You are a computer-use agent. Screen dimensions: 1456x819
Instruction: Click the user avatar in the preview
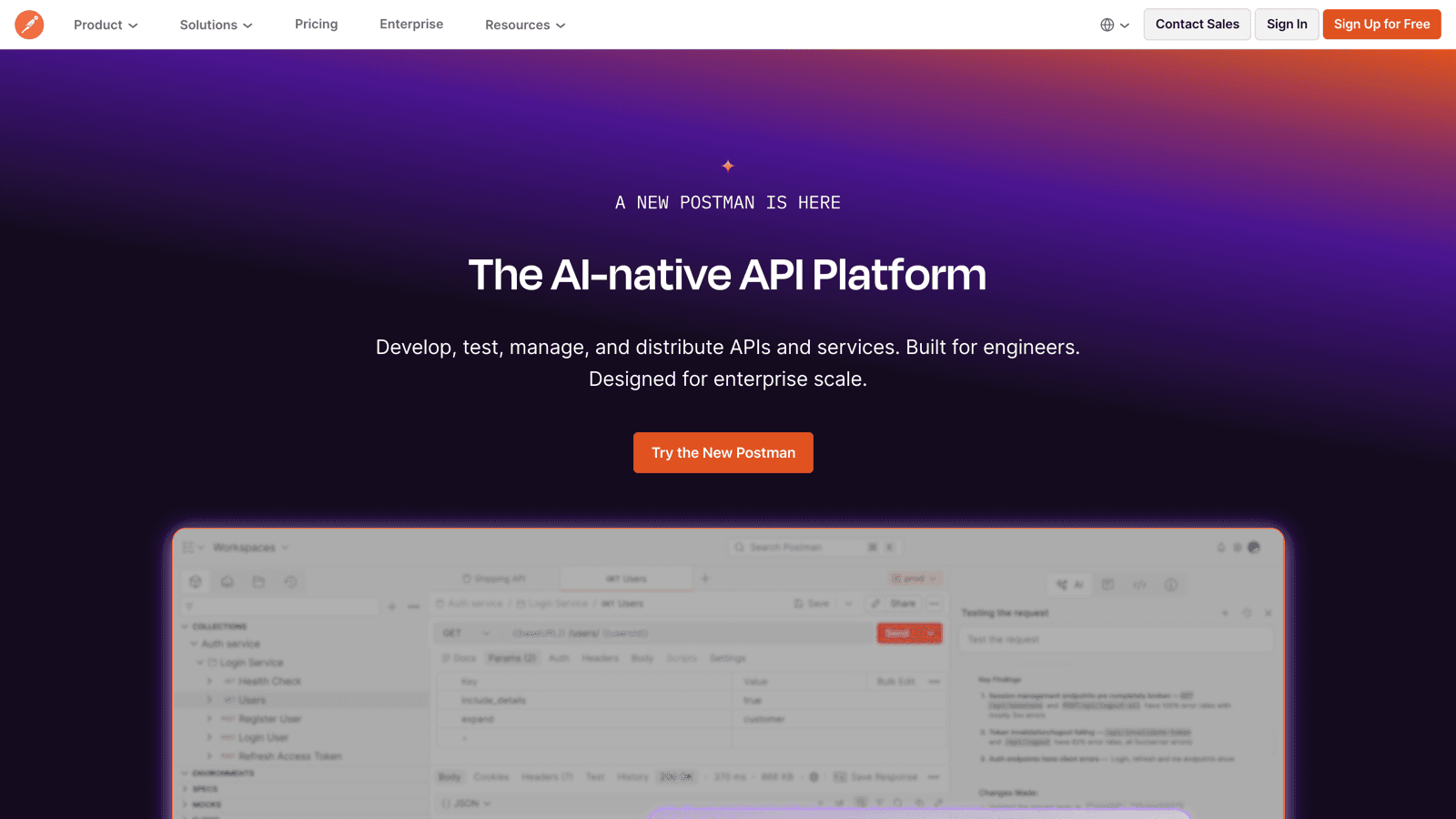click(x=1254, y=547)
